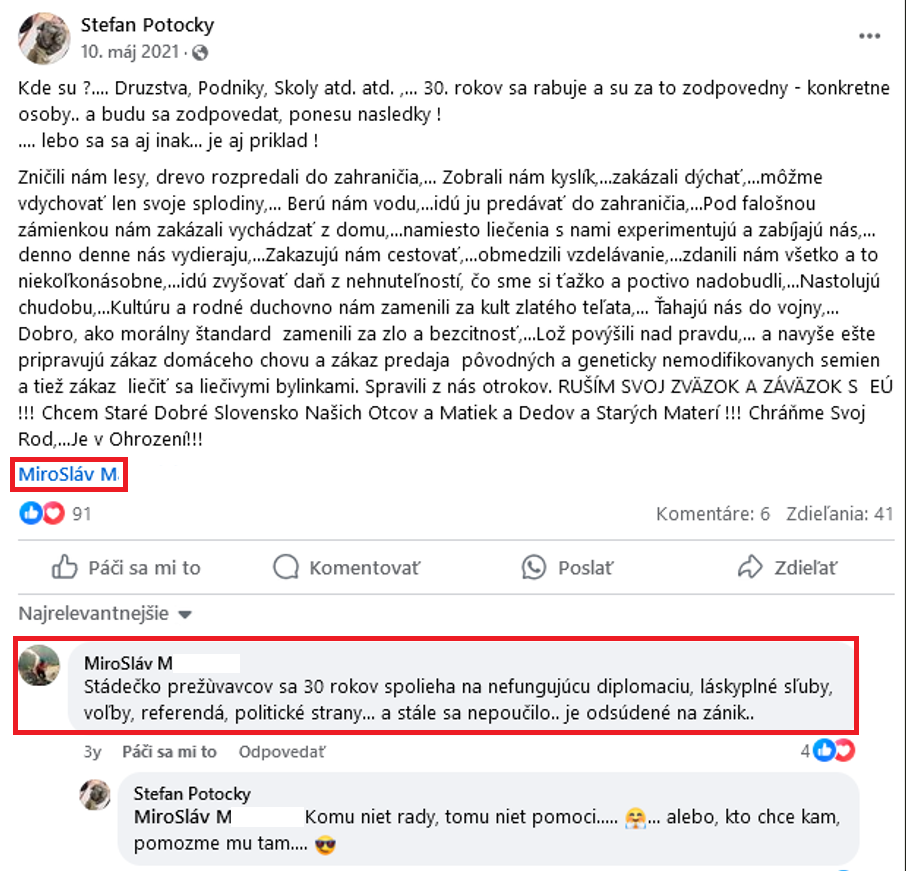Click the share arrow Zdieľať icon
This screenshot has width=906, height=871.
point(750,567)
